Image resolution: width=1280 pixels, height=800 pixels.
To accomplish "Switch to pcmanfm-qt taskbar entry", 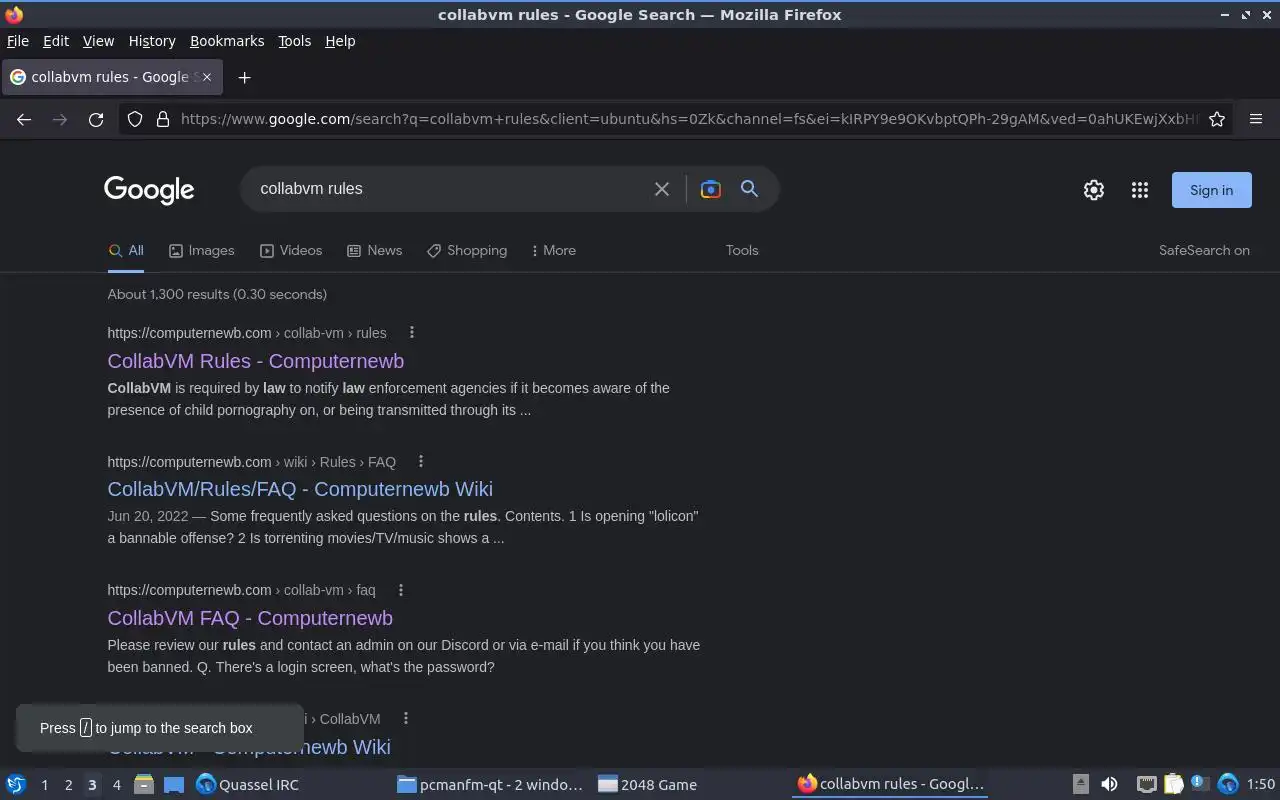I will point(490,785).
